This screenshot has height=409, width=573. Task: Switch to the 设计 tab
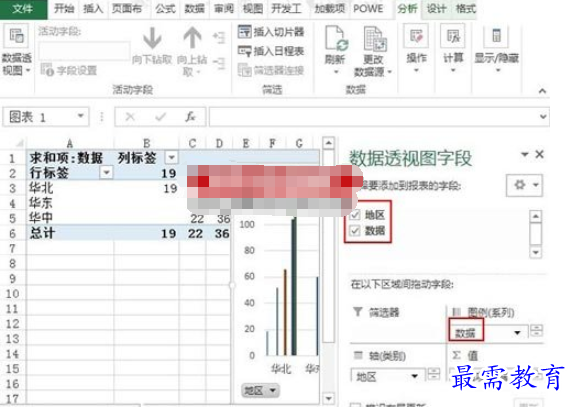436,8
